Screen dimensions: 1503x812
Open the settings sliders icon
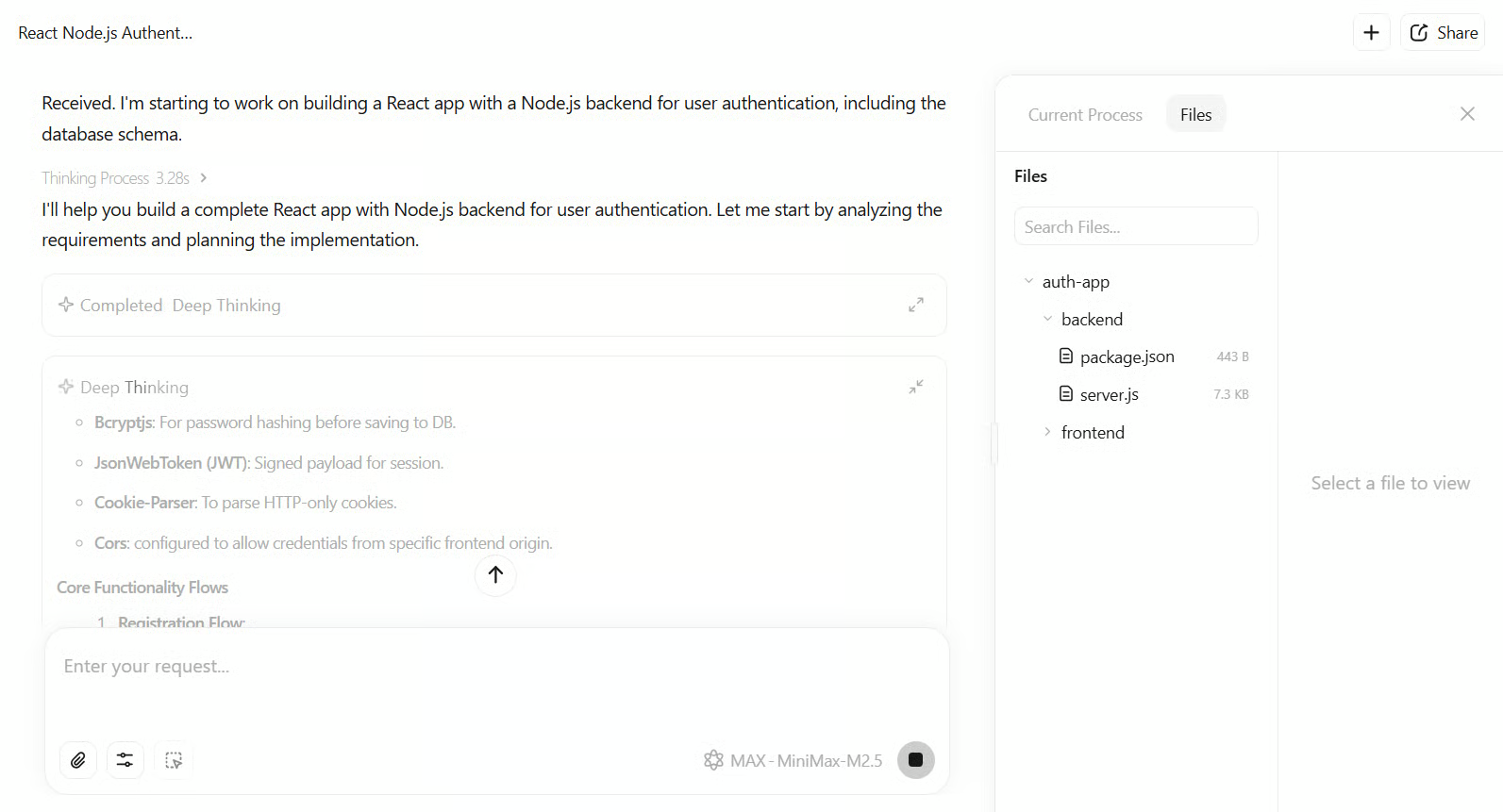click(x=125, y=760)
